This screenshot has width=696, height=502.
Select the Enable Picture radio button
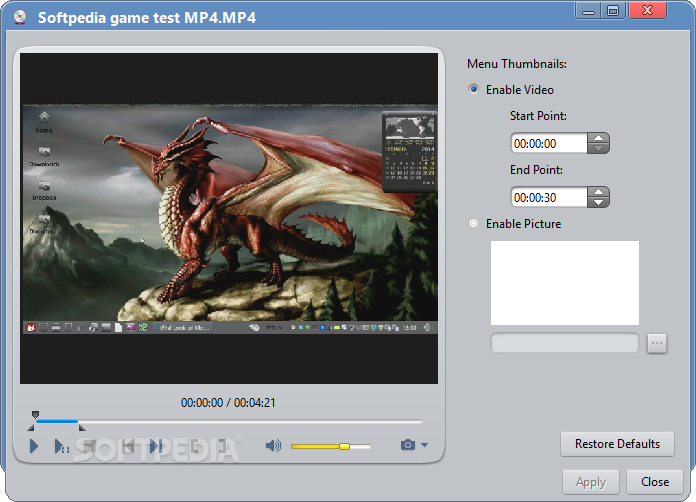(474, 223)
